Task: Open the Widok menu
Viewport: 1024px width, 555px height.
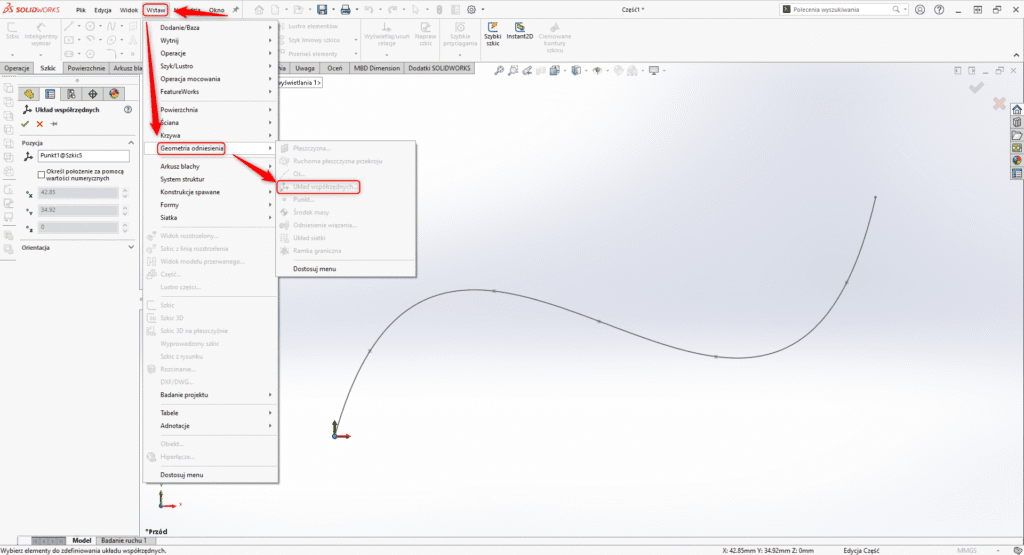Action: [129, 10]
